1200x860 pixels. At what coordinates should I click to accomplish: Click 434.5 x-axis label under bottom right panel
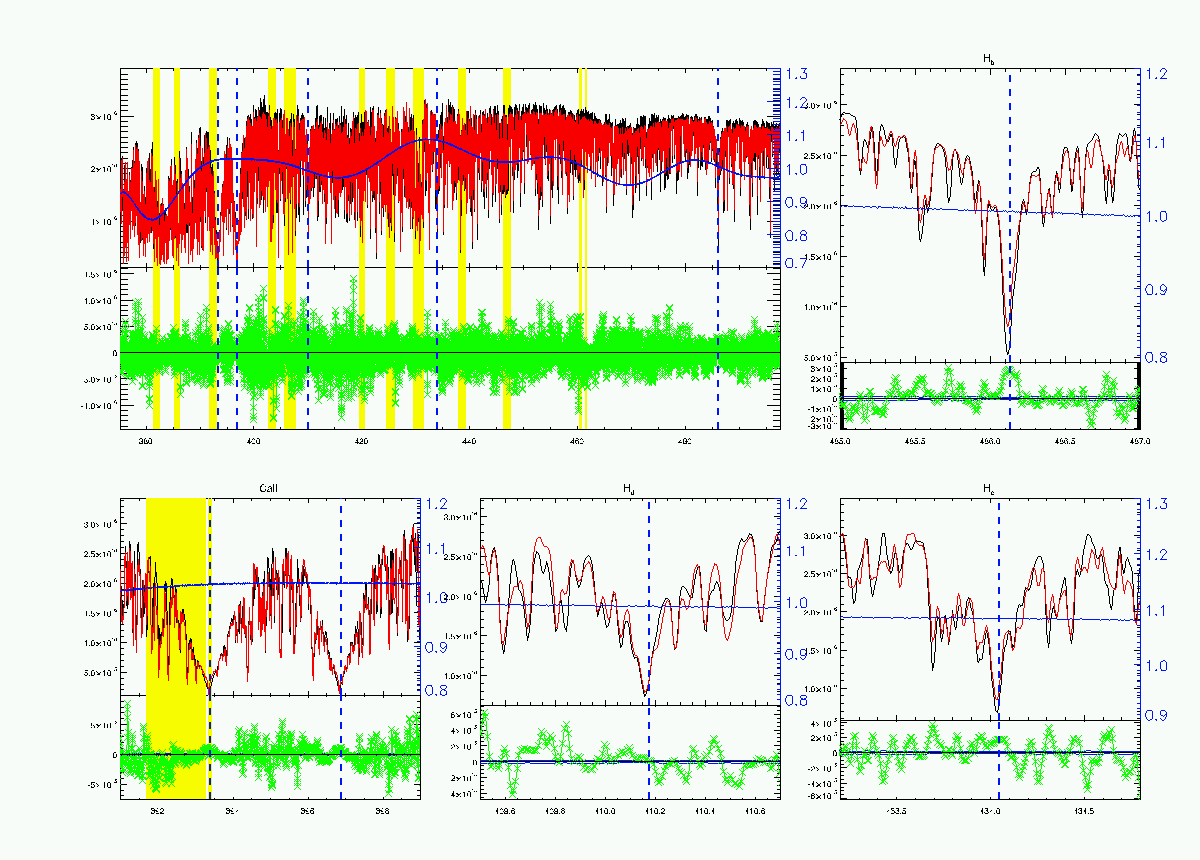pos(1085,809)
